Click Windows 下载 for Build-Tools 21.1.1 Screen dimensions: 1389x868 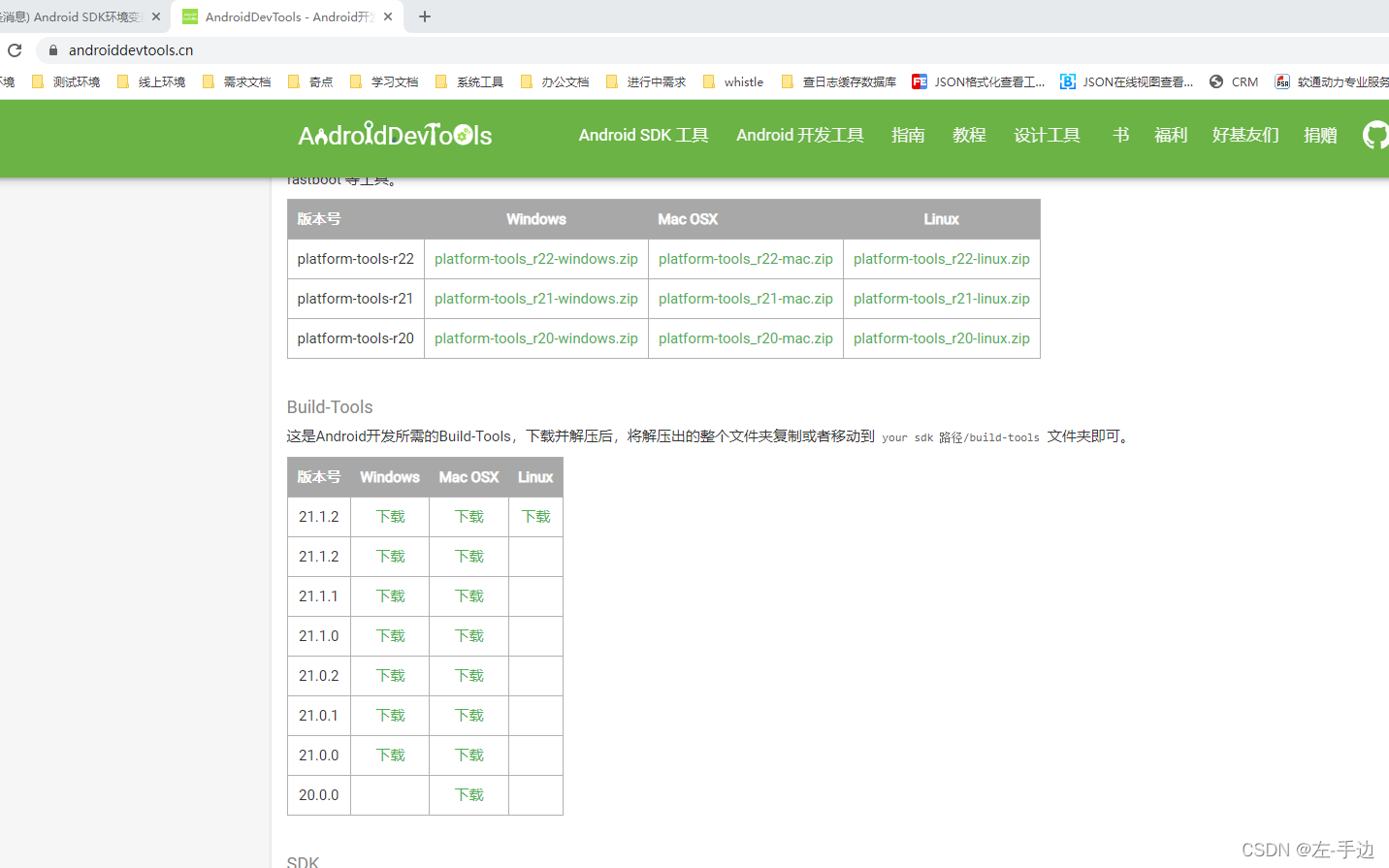(391, 596)
